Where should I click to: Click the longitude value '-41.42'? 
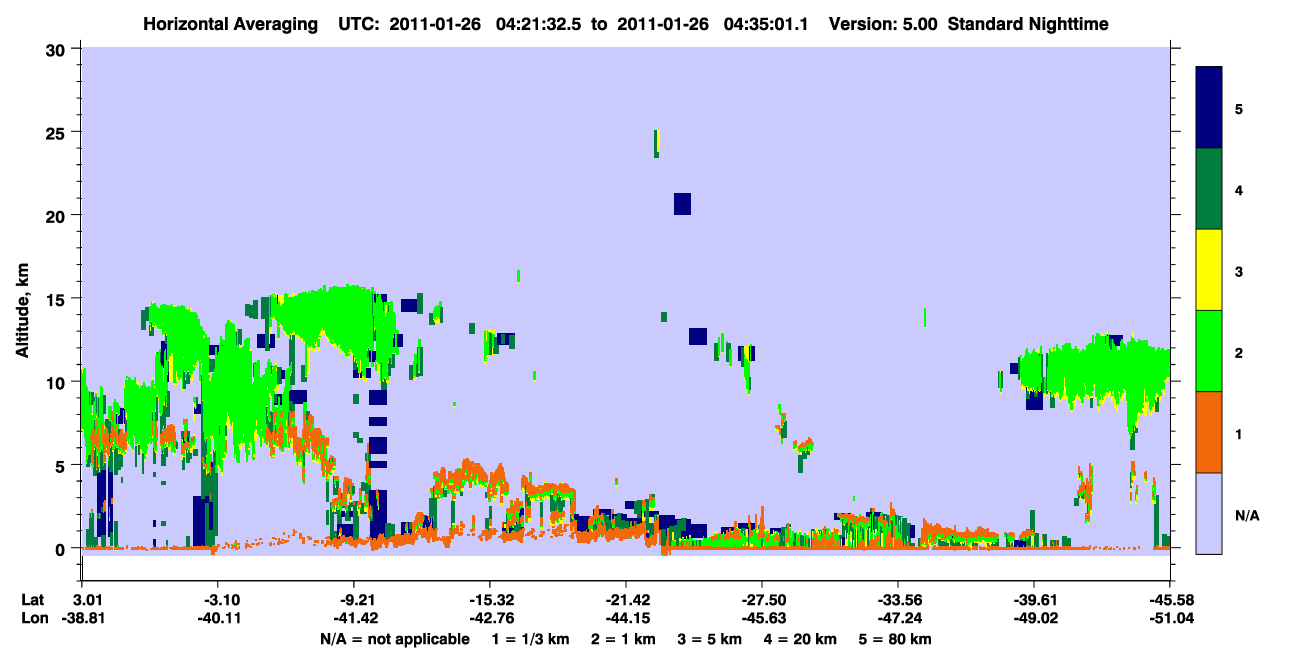[x=354, y=618]
